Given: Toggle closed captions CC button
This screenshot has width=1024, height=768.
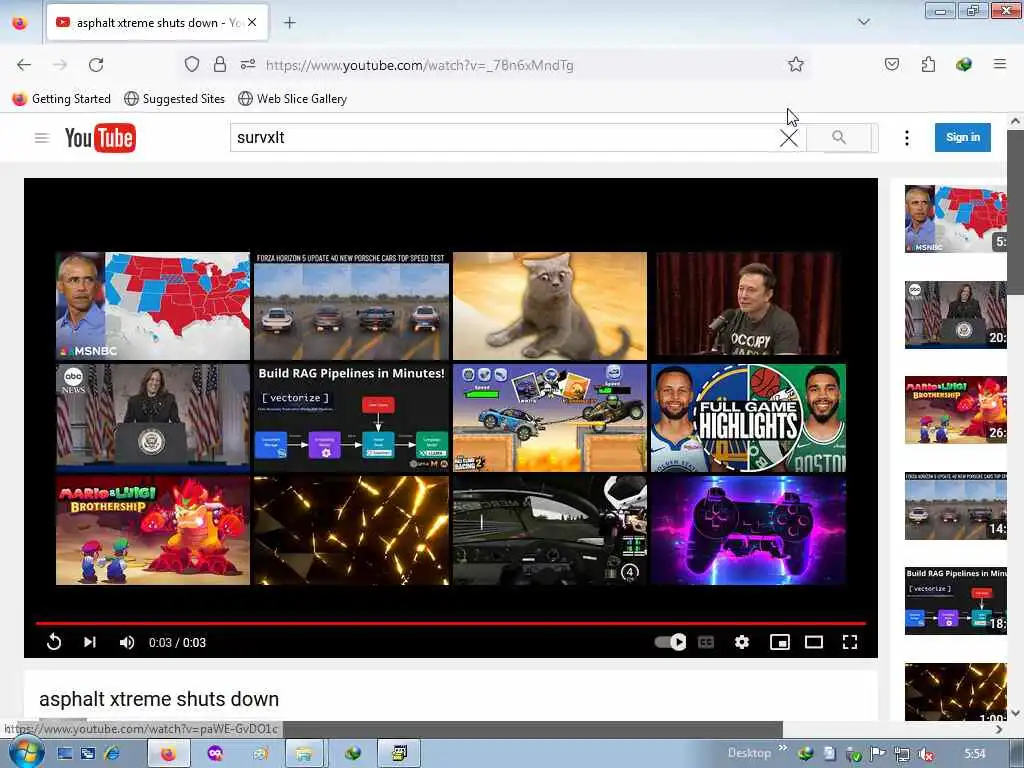Looking at the screenshot, I should [x=706, y=642].
